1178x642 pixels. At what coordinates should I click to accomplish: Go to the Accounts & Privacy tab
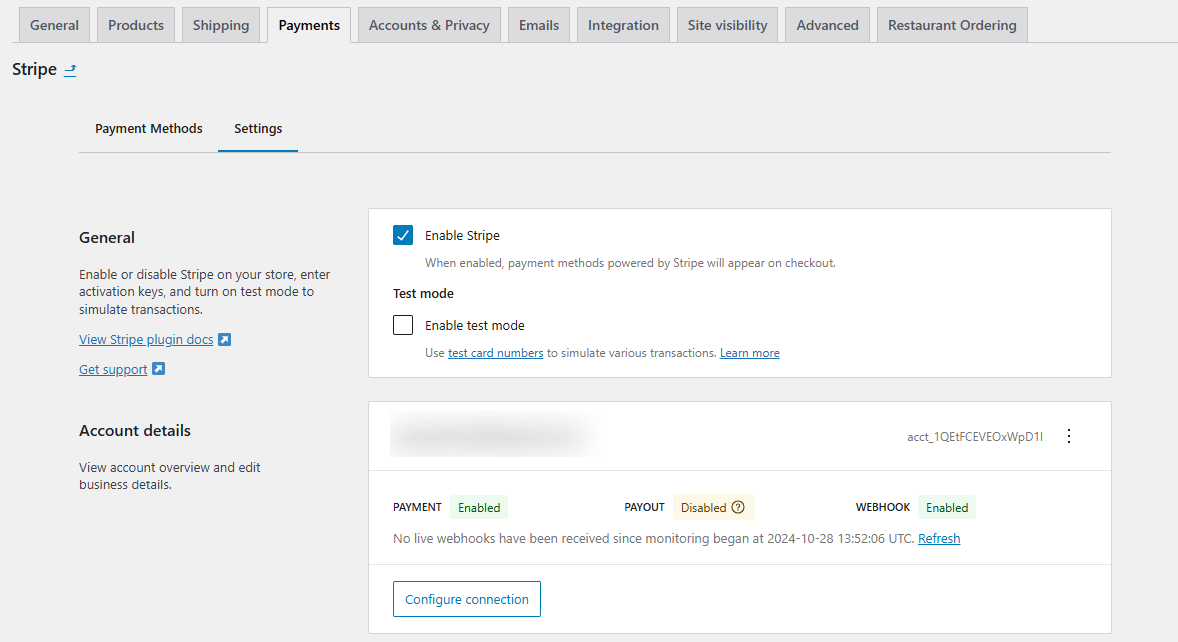tap(428, 24)
